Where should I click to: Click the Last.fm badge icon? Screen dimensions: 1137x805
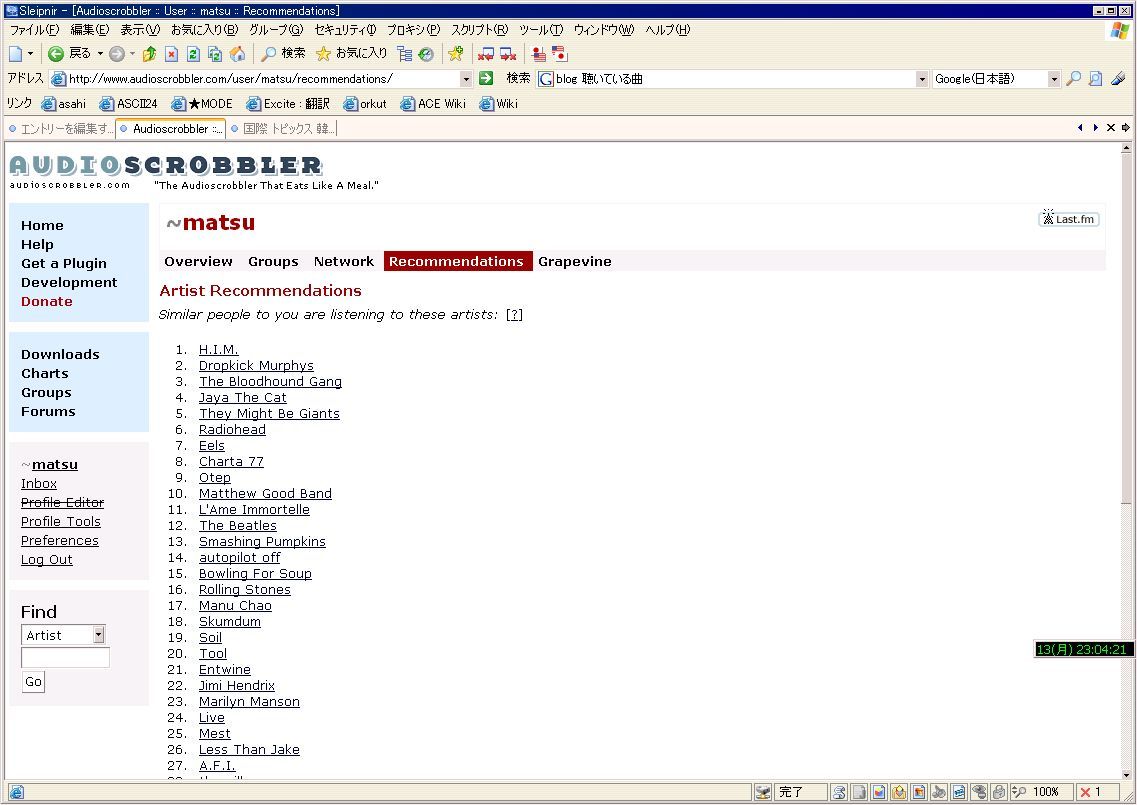pyautogui.click(x=1068, y=219)
